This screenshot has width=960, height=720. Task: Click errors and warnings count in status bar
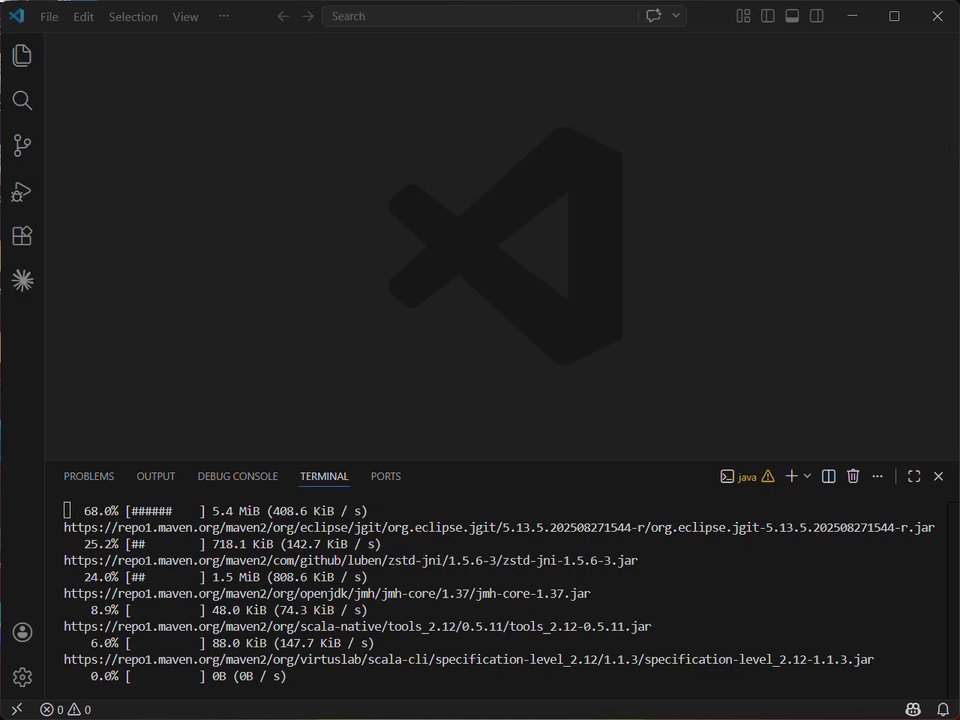pyautogui.click(x=66, y=710)
